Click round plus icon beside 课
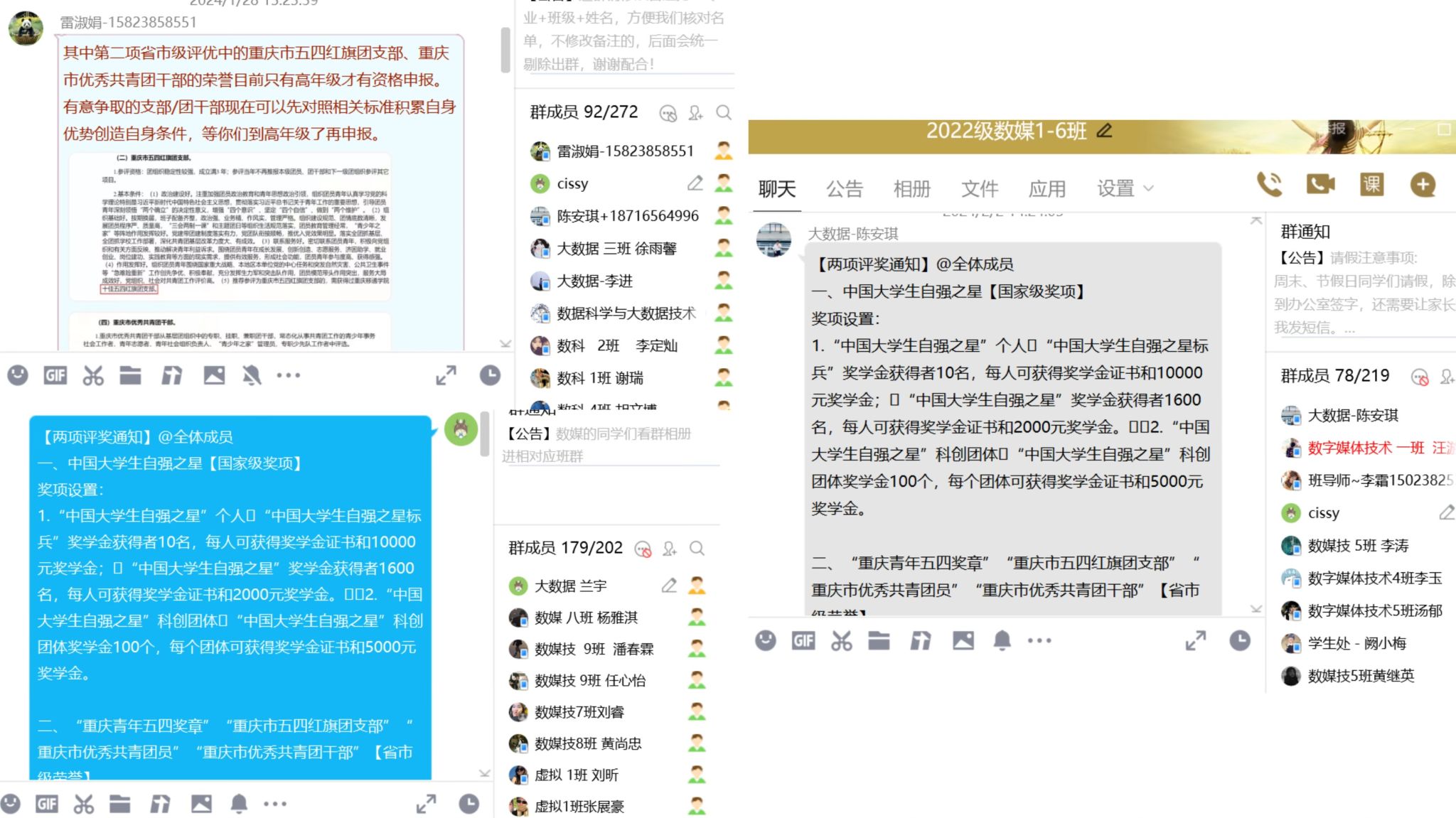 (1423, 185)
